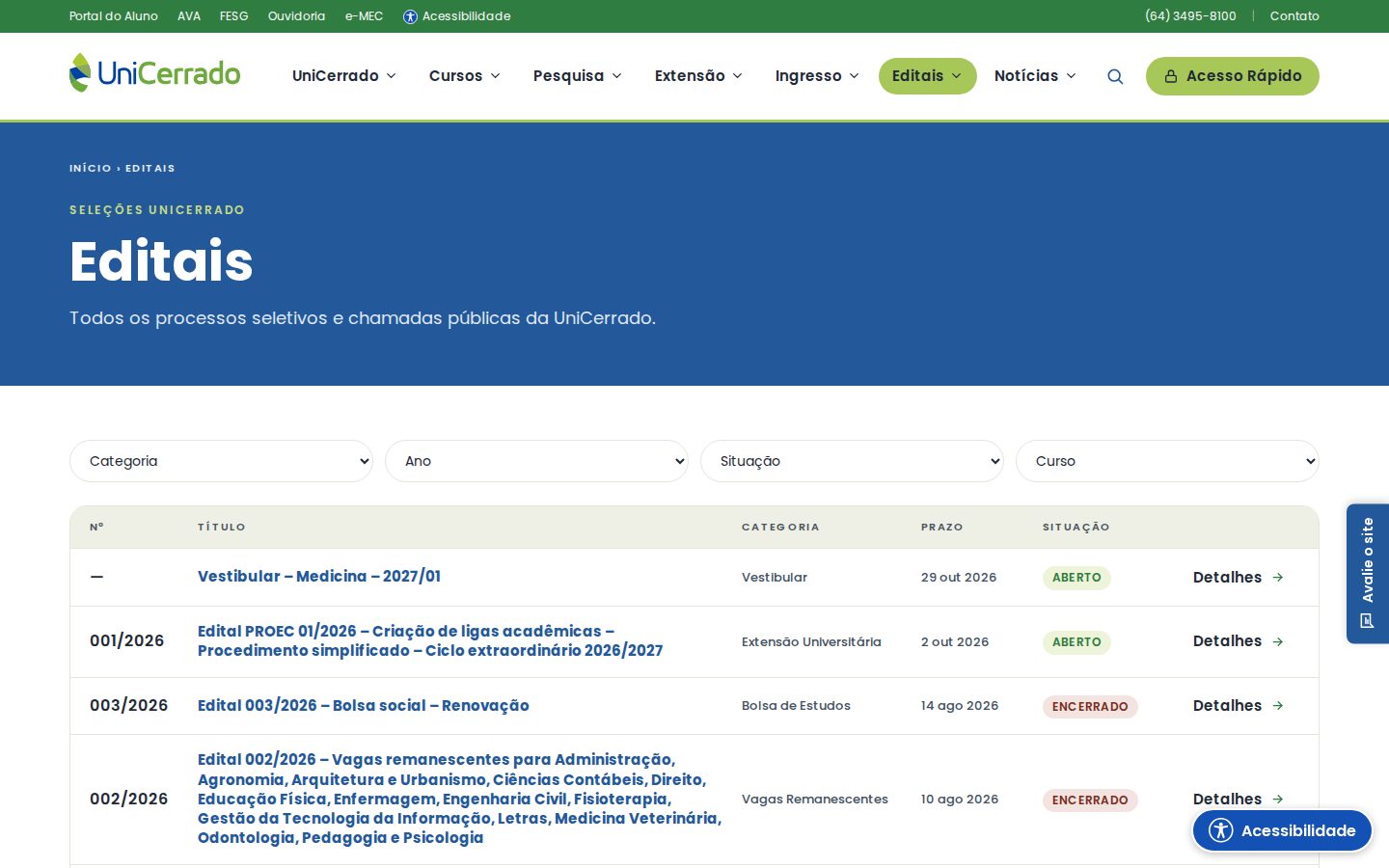Expand the Cursos nav menu
This screenshot has width=1389, height=868.
coord(464,76)
